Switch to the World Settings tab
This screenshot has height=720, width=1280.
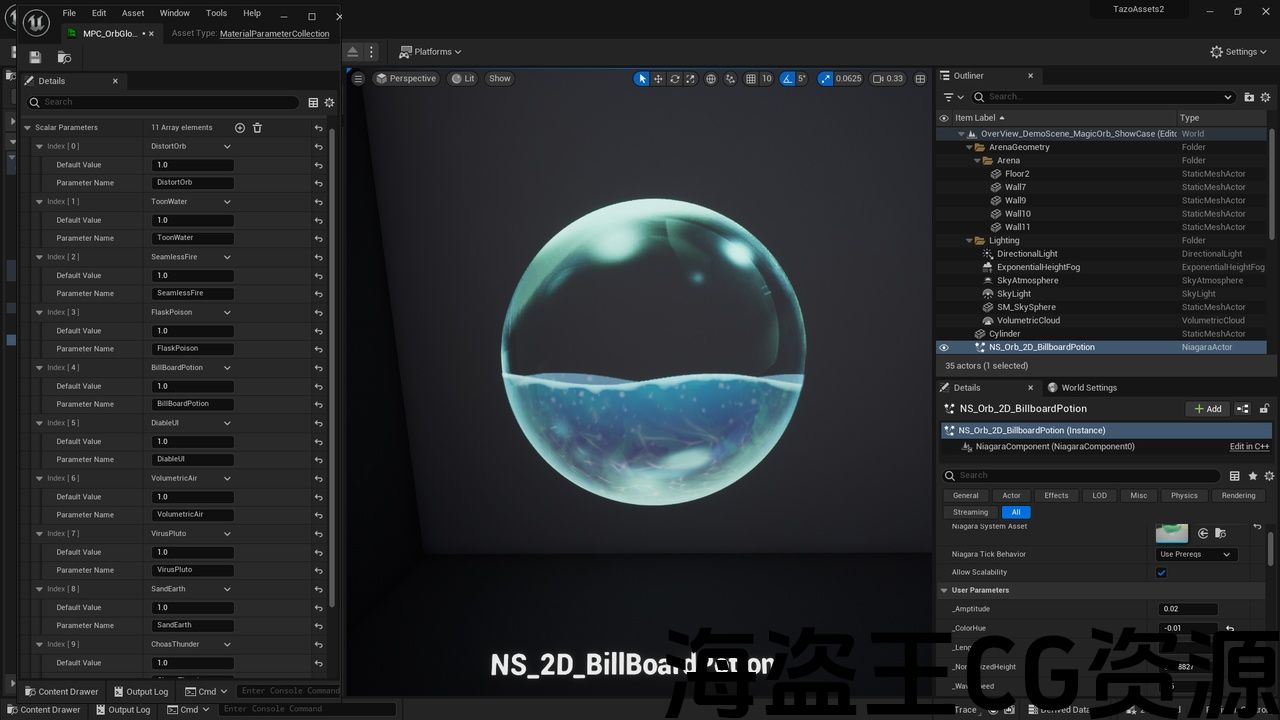(x=1088, y=388)
